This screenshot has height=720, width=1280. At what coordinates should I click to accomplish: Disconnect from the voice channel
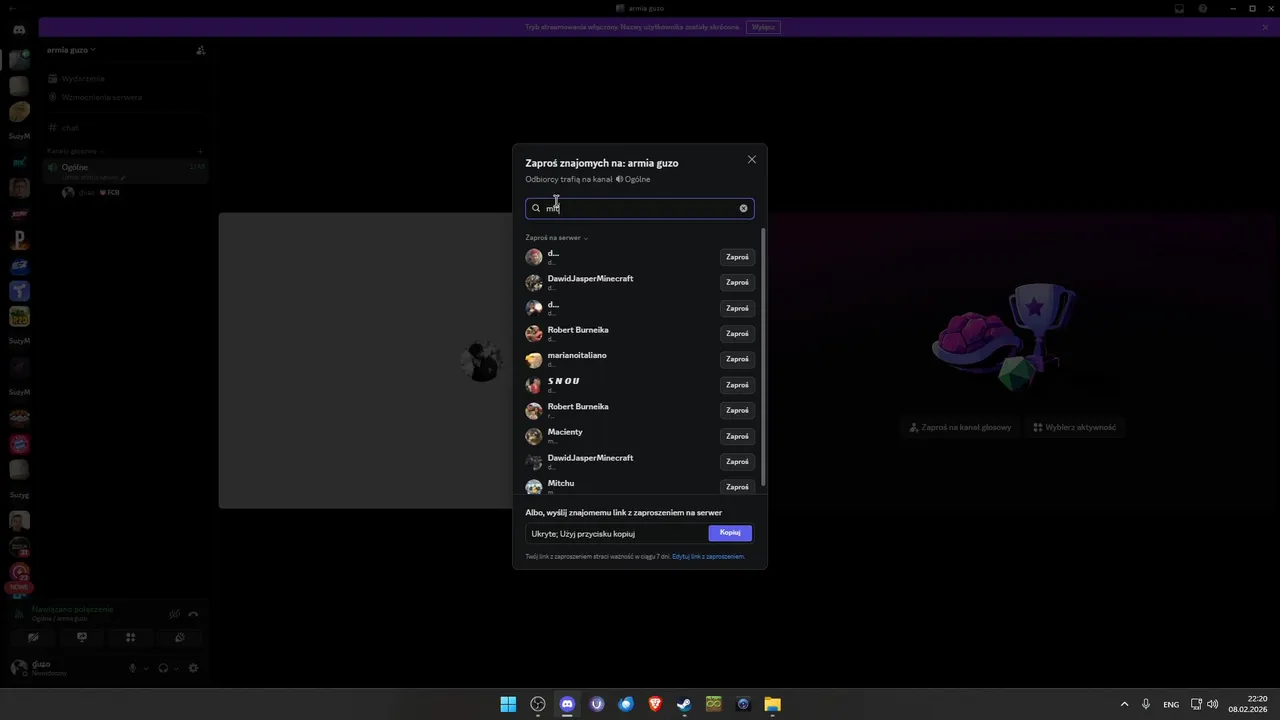[193, 614]
